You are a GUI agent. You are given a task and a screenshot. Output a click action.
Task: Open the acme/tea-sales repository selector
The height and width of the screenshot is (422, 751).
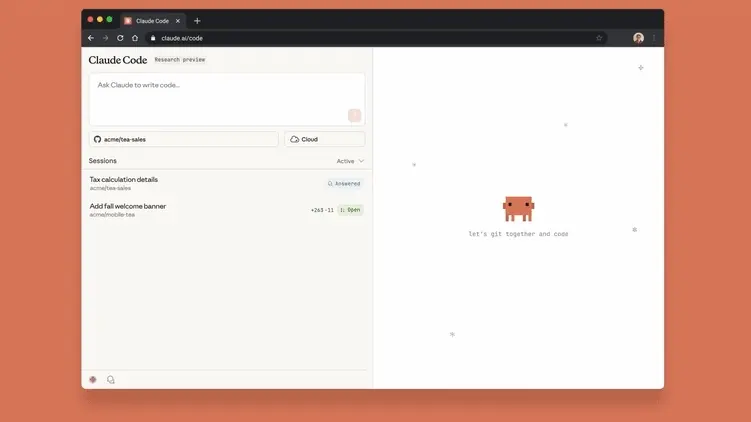point(183,139)
